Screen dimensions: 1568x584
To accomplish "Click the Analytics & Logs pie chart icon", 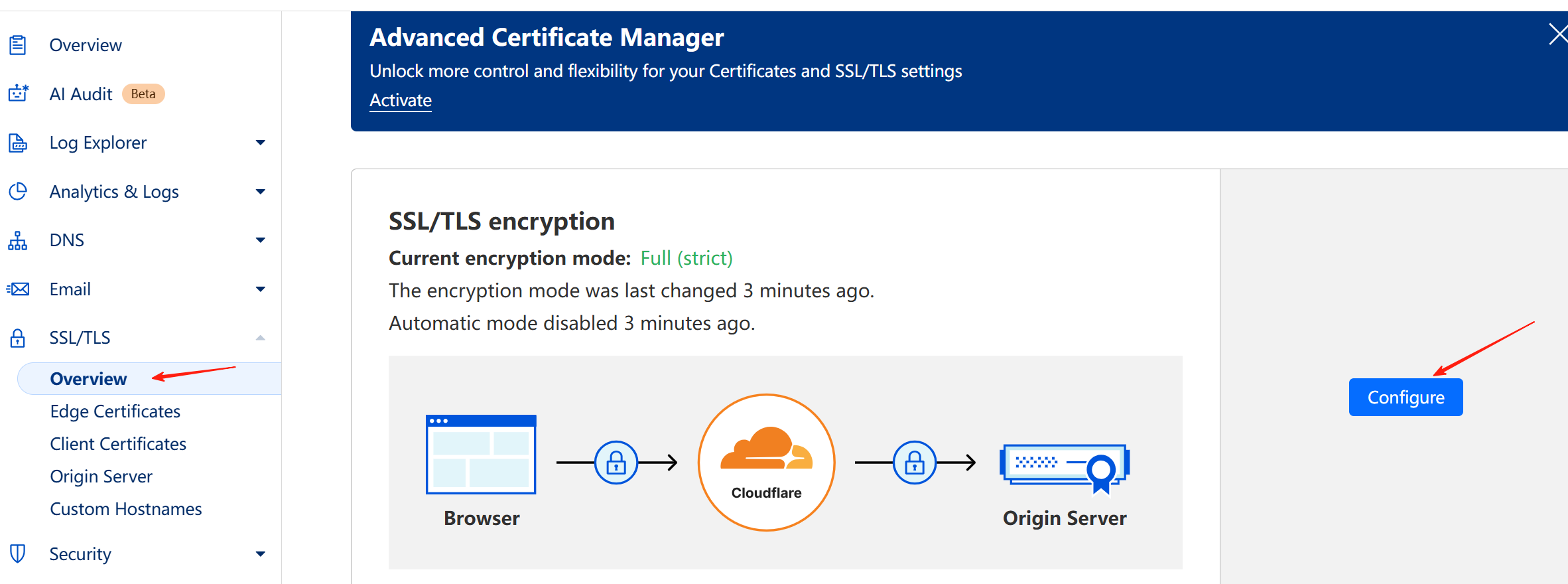I will pyautogui.click(x=18, y=191).
